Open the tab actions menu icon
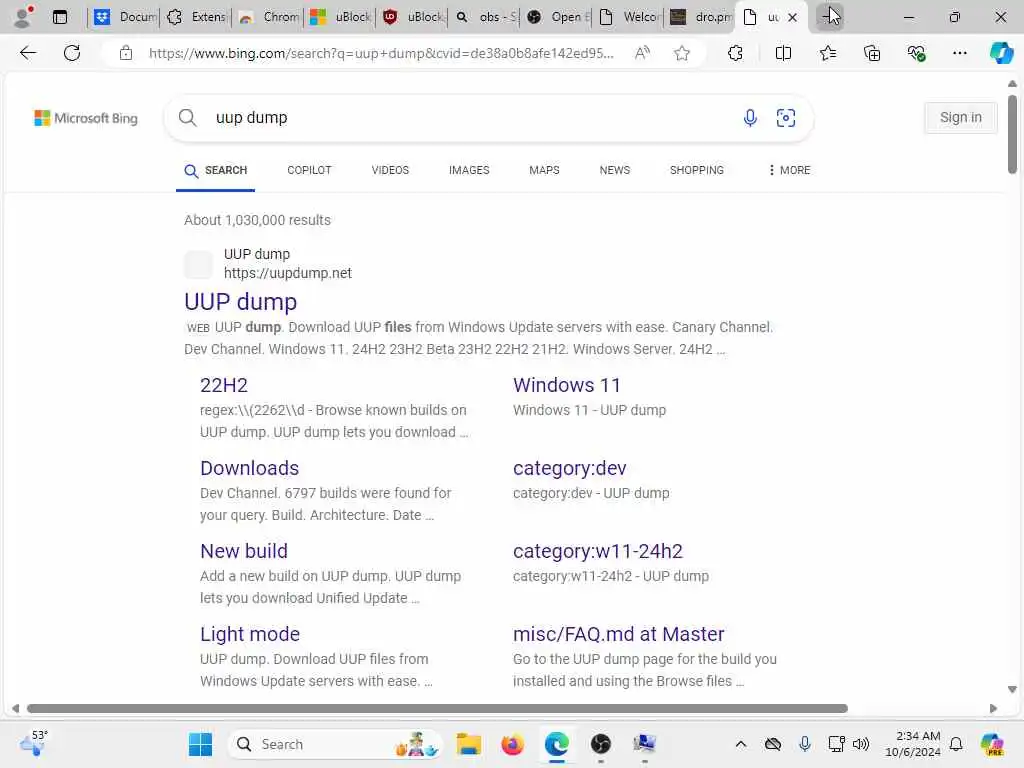This screenshot has width=1024, height=768. click(59, 17)
